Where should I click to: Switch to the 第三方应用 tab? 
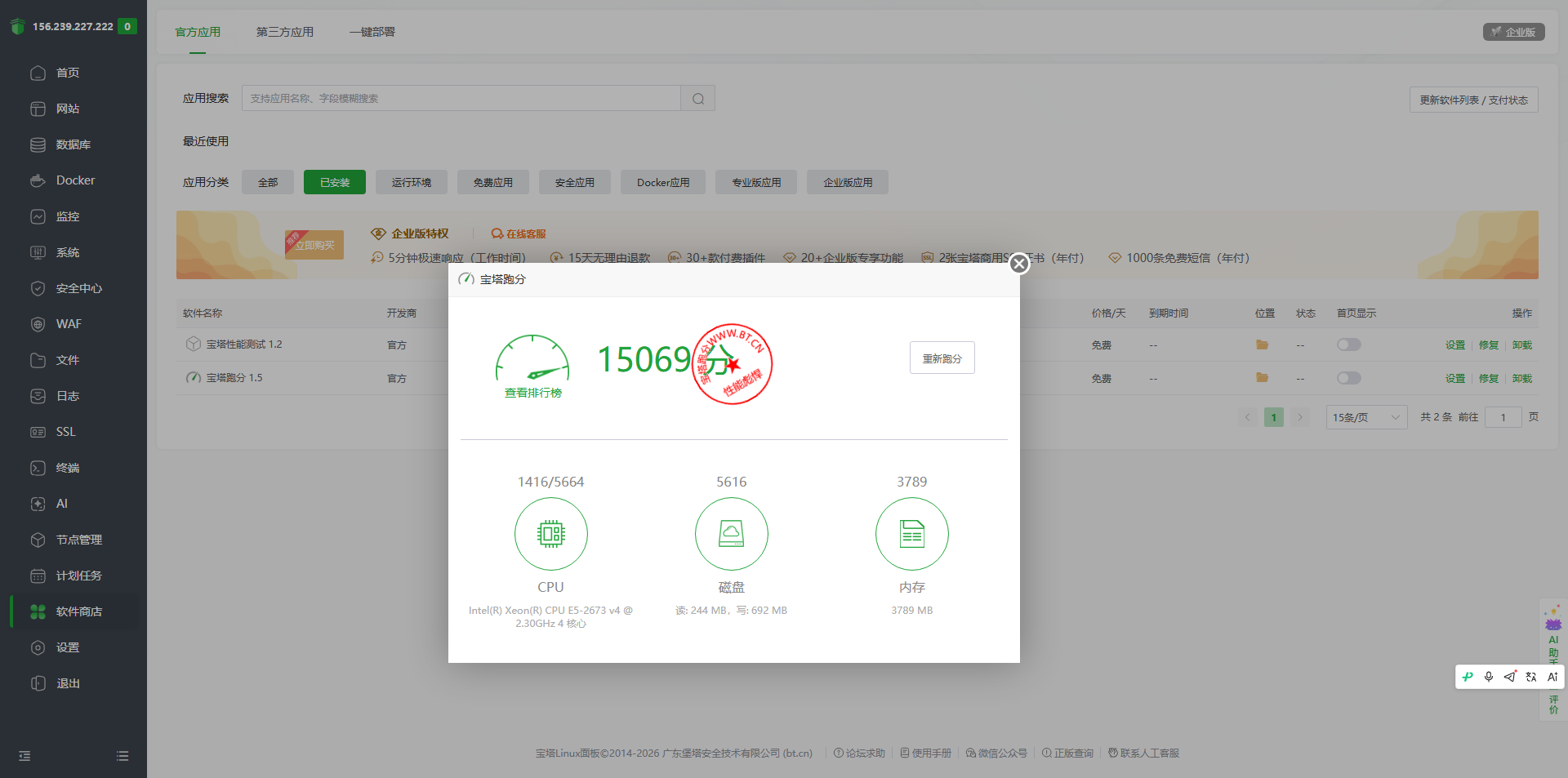click(285, 32)
